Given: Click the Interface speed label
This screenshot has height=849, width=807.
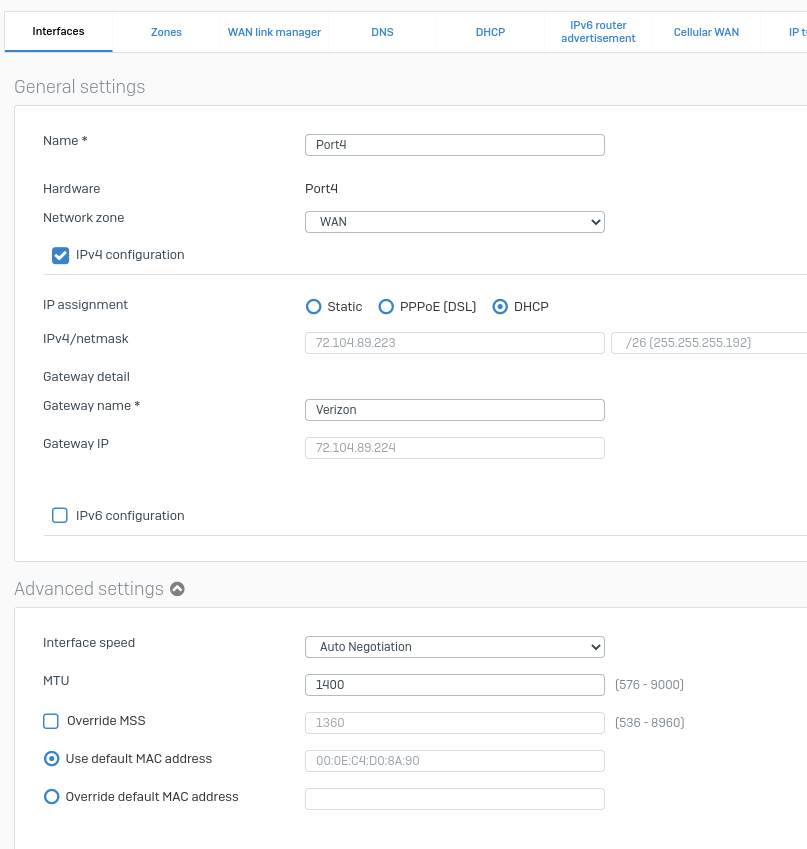Looking at the screenshot, I should tap(89, 643).
